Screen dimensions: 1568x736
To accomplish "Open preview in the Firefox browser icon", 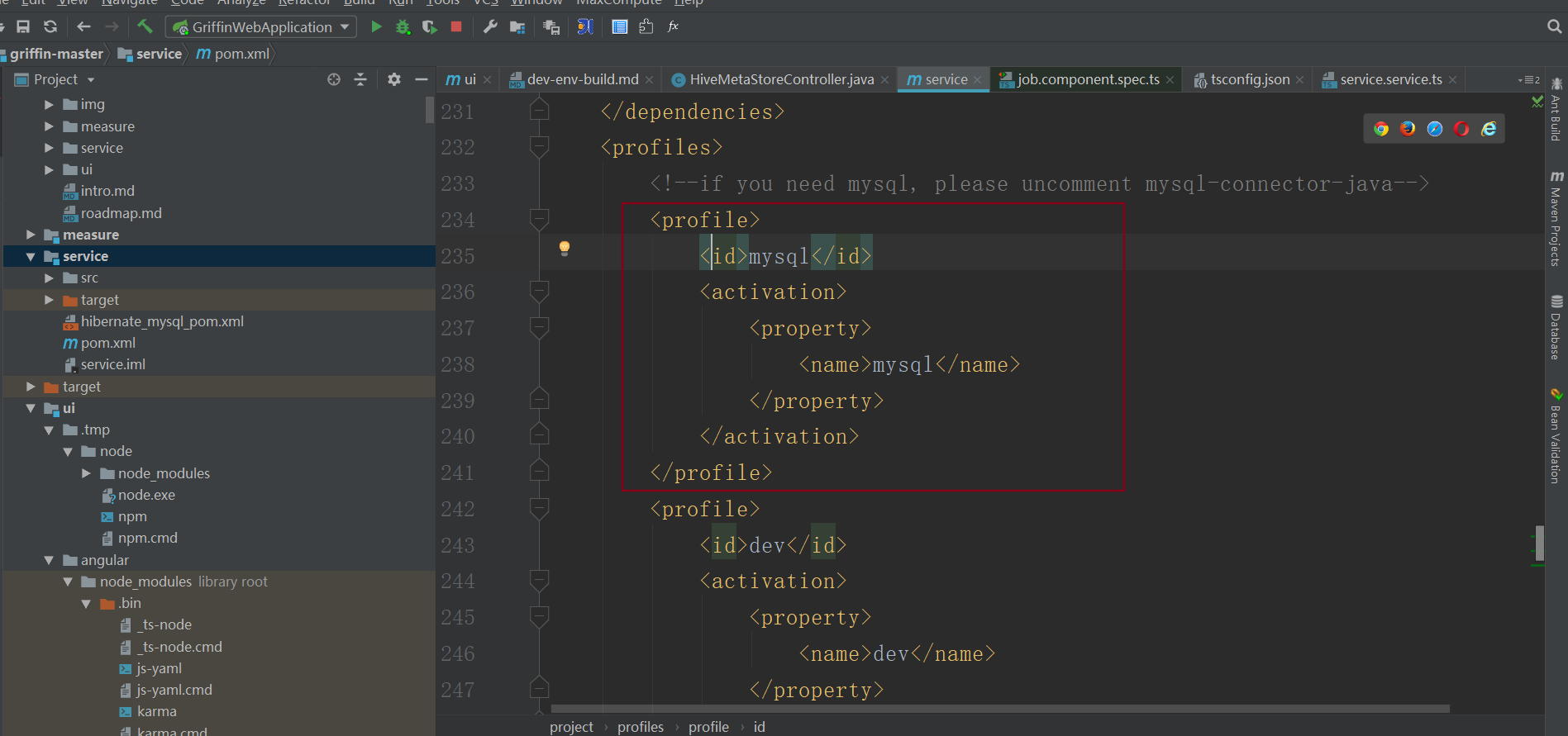I will click(x=1408, y=129).
